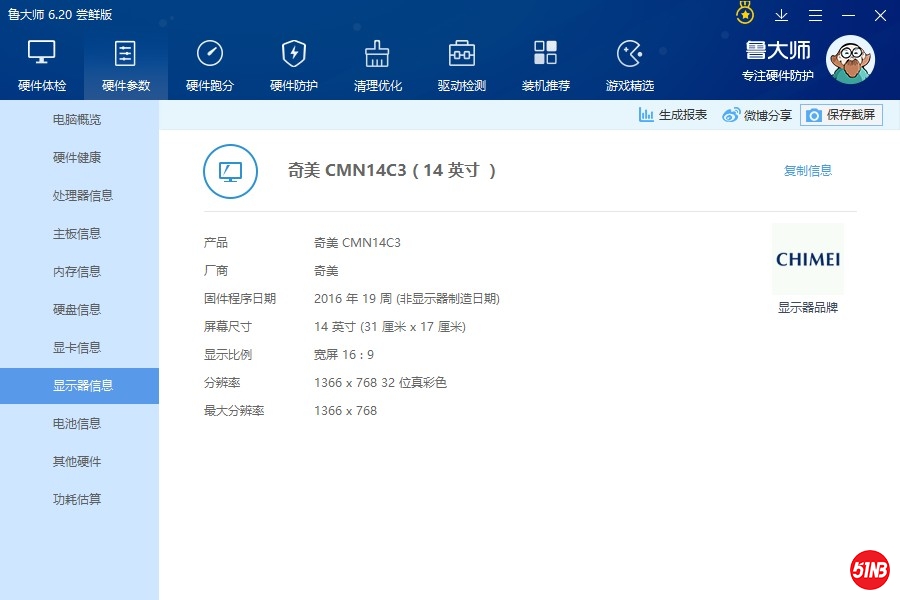Click the 清理优化 cleanup broom icon

377,54
